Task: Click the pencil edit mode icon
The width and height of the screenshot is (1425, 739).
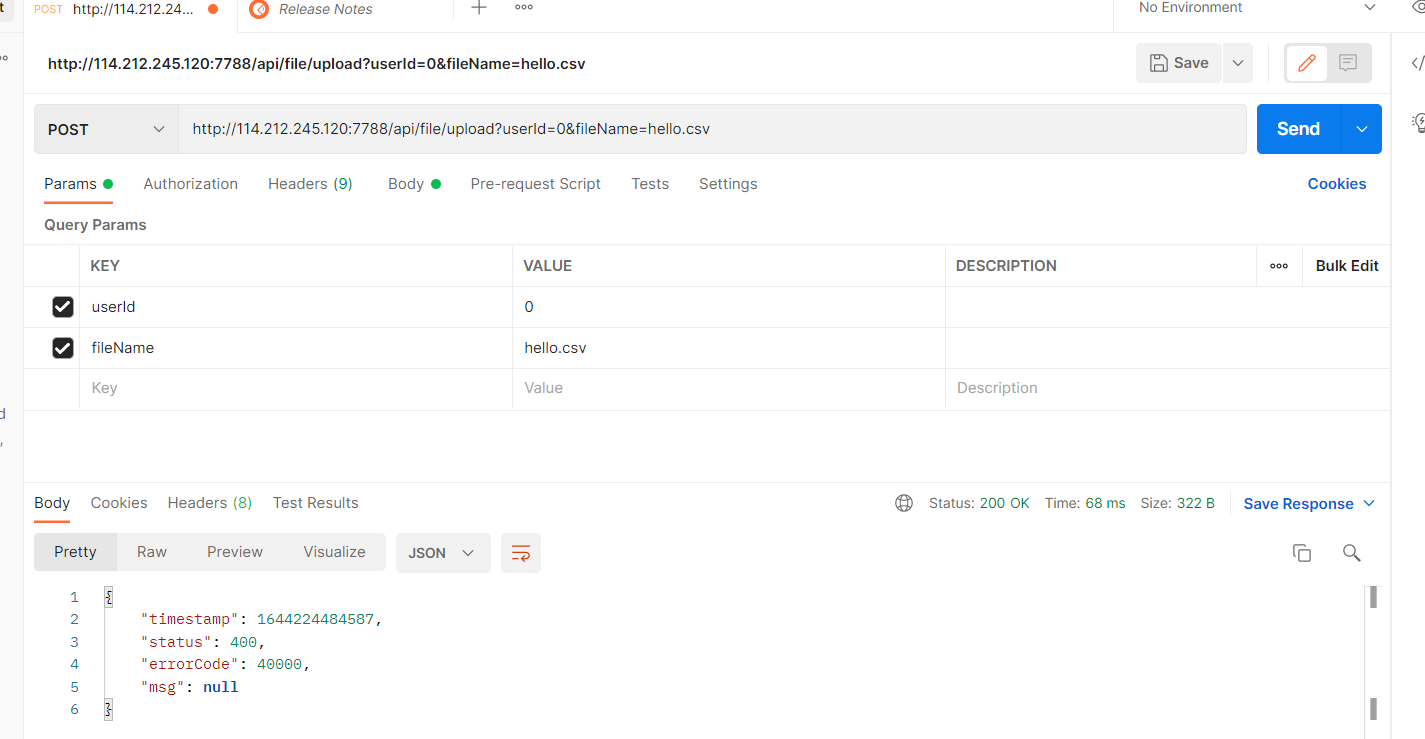Action: click(x=1306, y=63)
